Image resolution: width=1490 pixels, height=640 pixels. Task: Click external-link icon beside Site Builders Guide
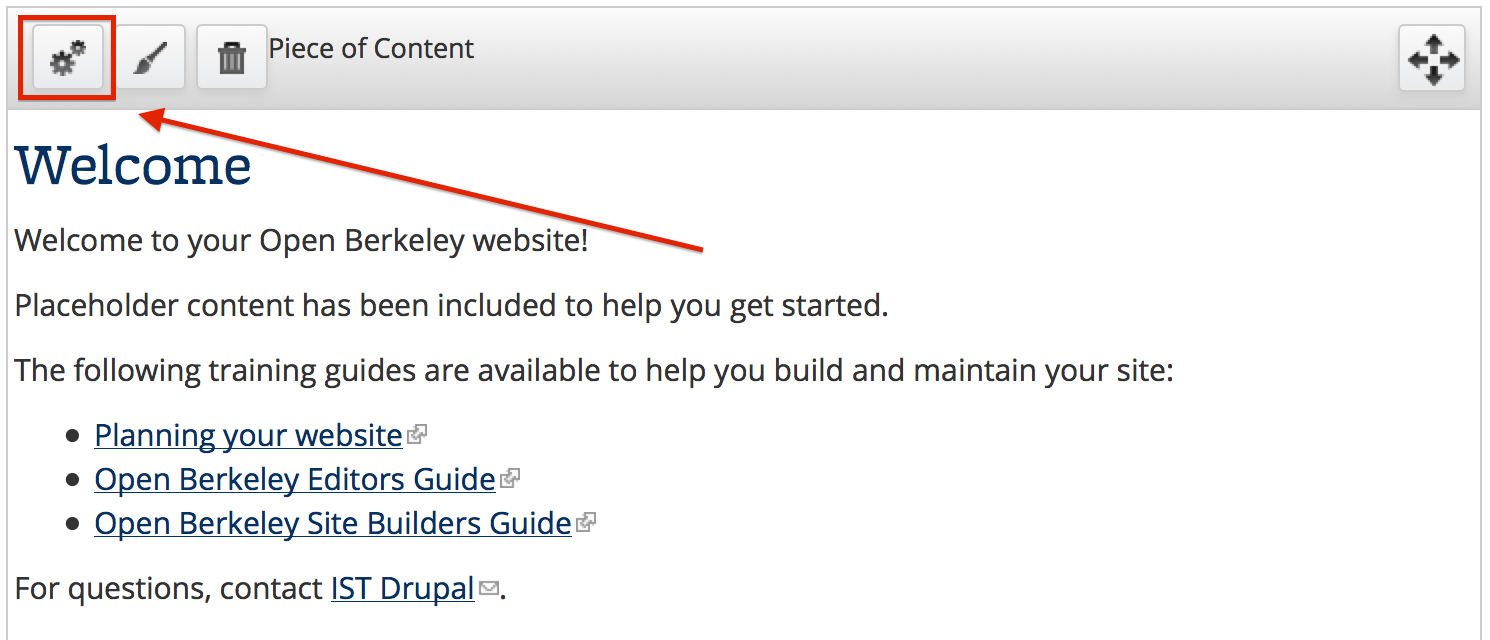(586, 523)
